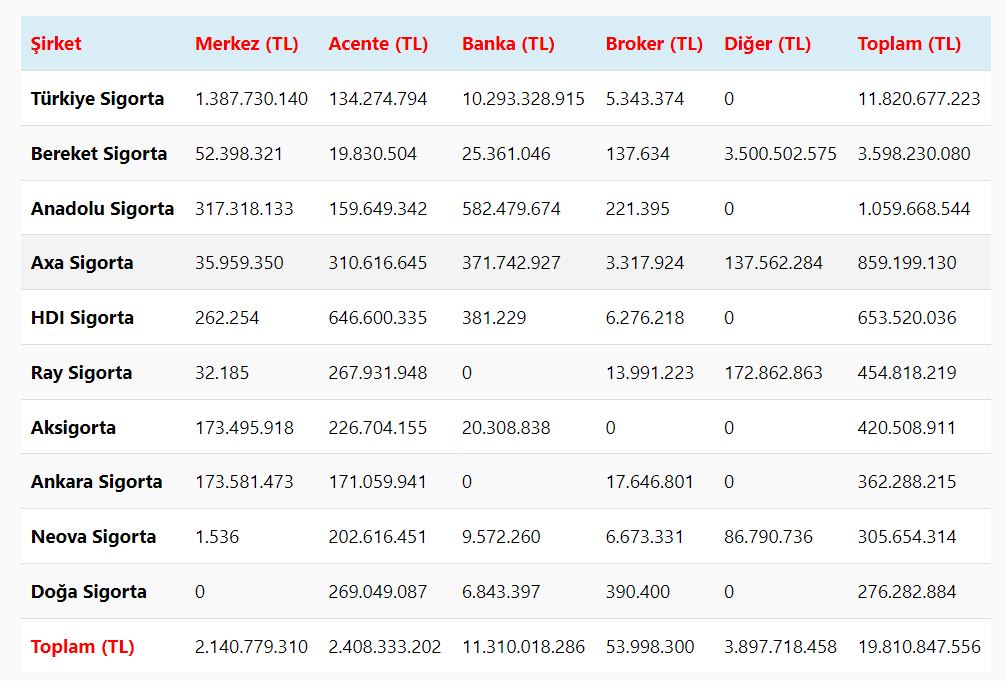Select the Acente (TL) column header
The width and height of the screenshot is (1007, 681).
(378, 44)
